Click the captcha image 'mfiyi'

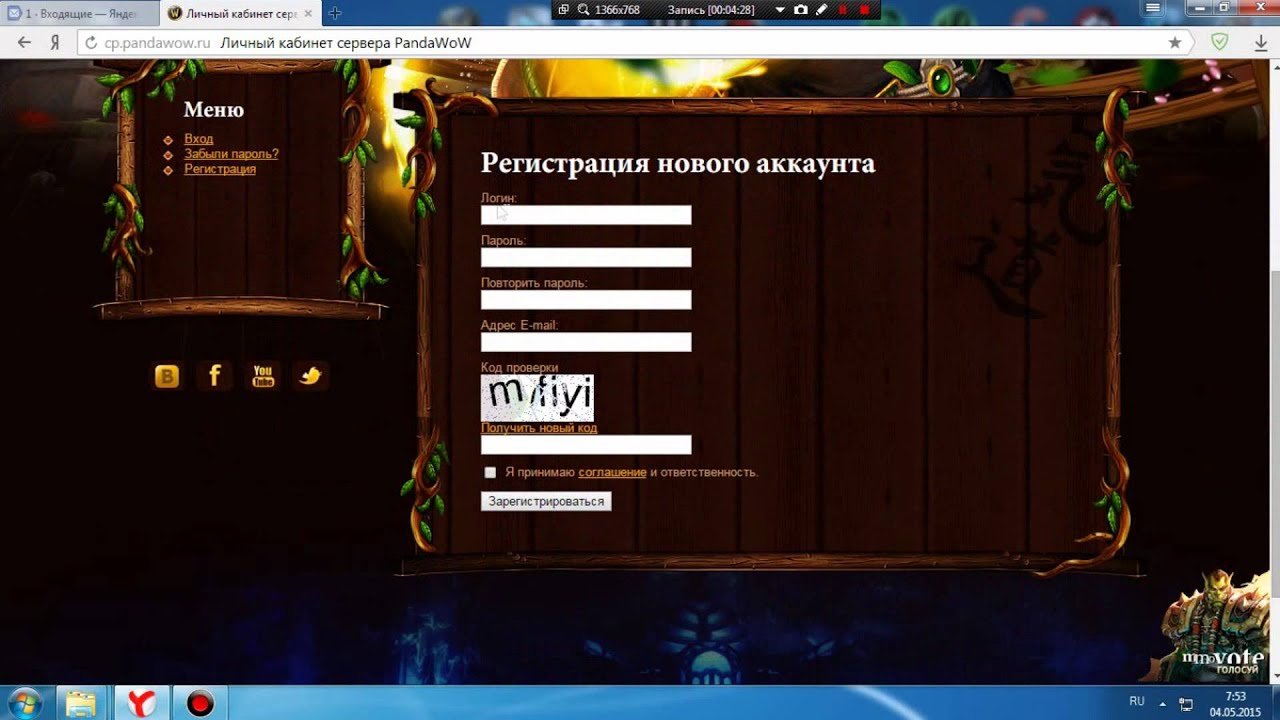point(537,398)
